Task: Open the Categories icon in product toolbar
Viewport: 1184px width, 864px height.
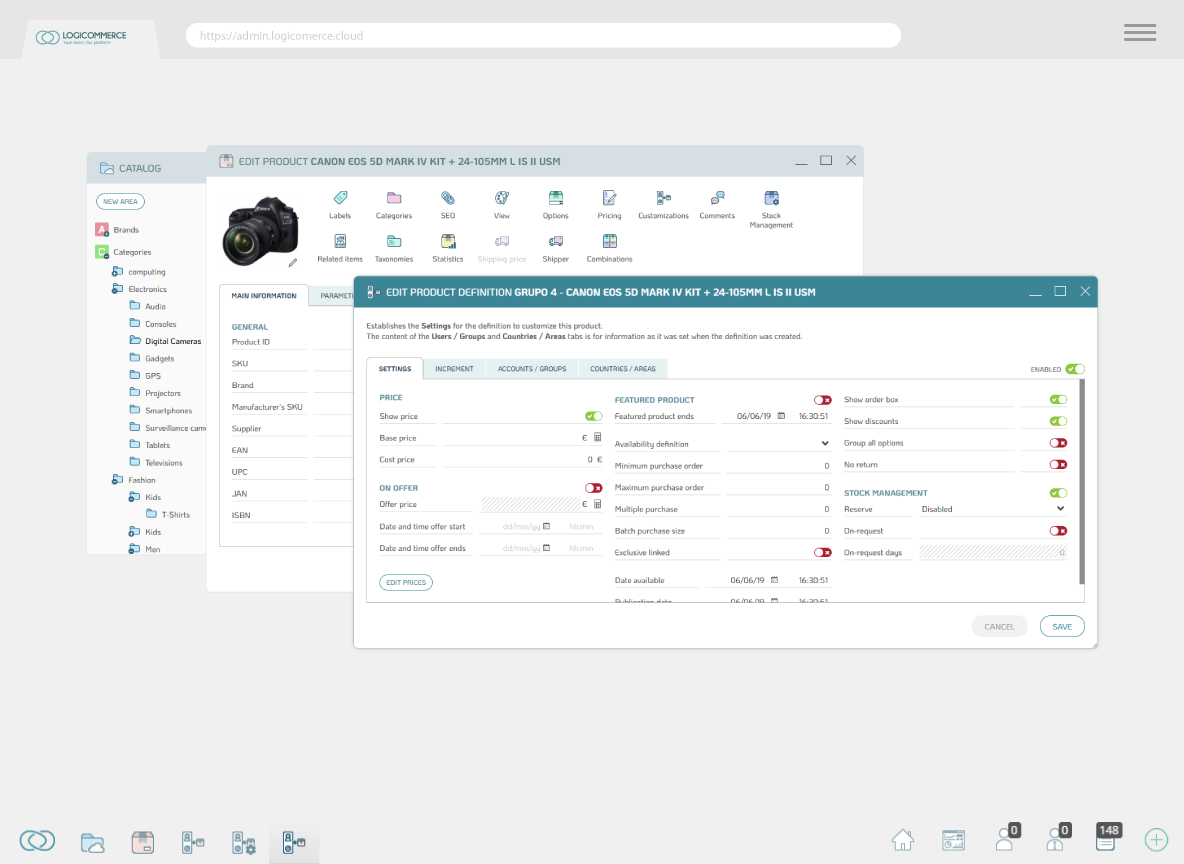Action: pyautogui.click(x=394, y=198)
